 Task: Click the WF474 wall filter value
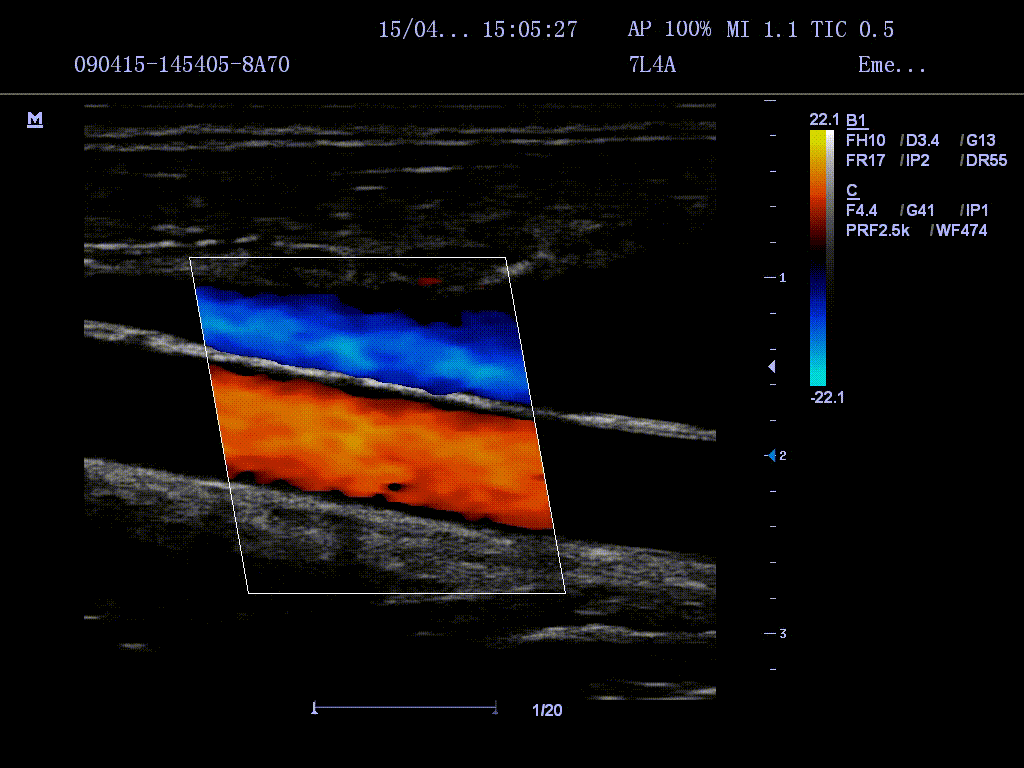[959, 231]
